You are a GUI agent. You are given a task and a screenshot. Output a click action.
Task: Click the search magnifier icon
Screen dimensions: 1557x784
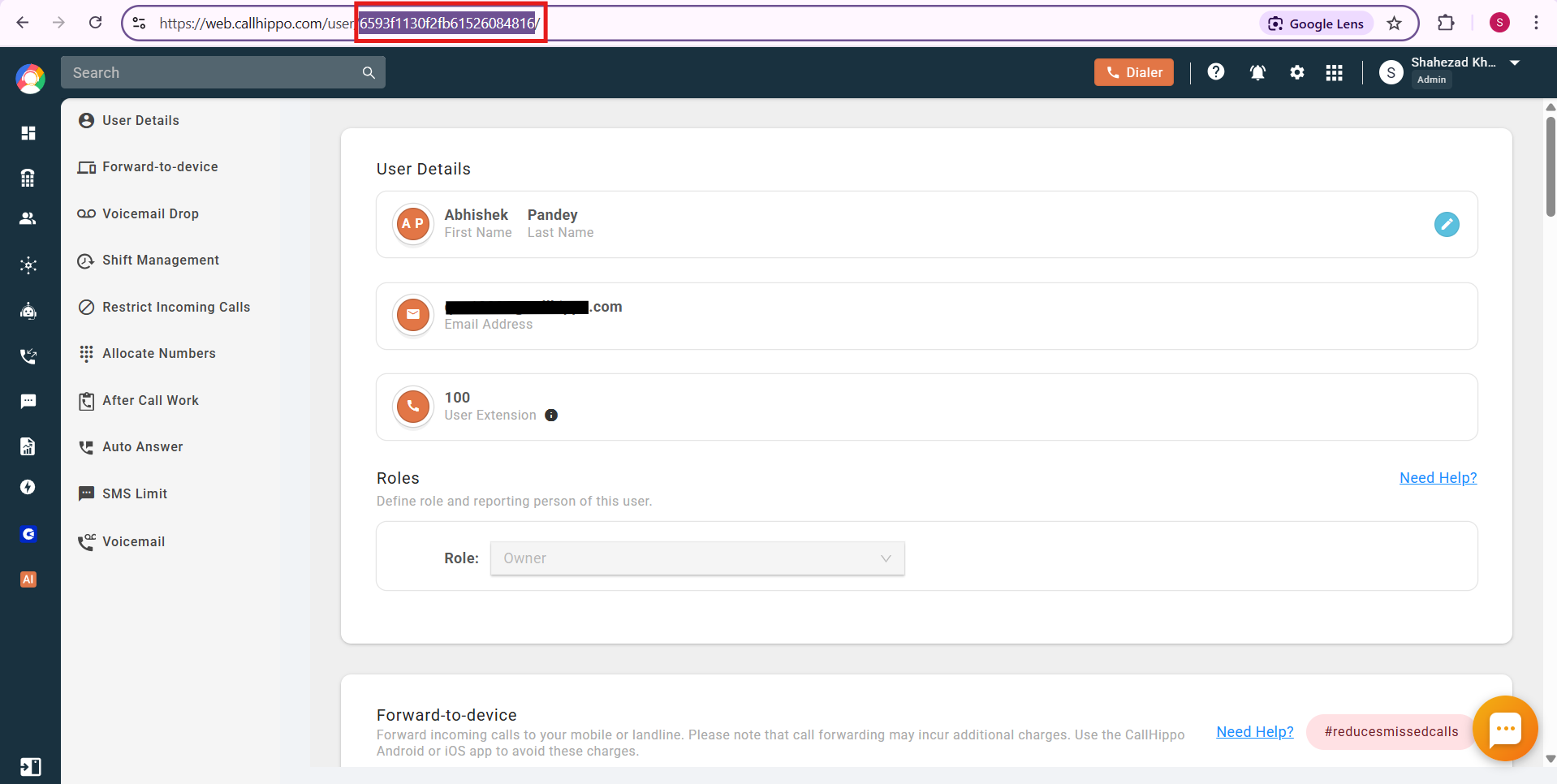369,73
